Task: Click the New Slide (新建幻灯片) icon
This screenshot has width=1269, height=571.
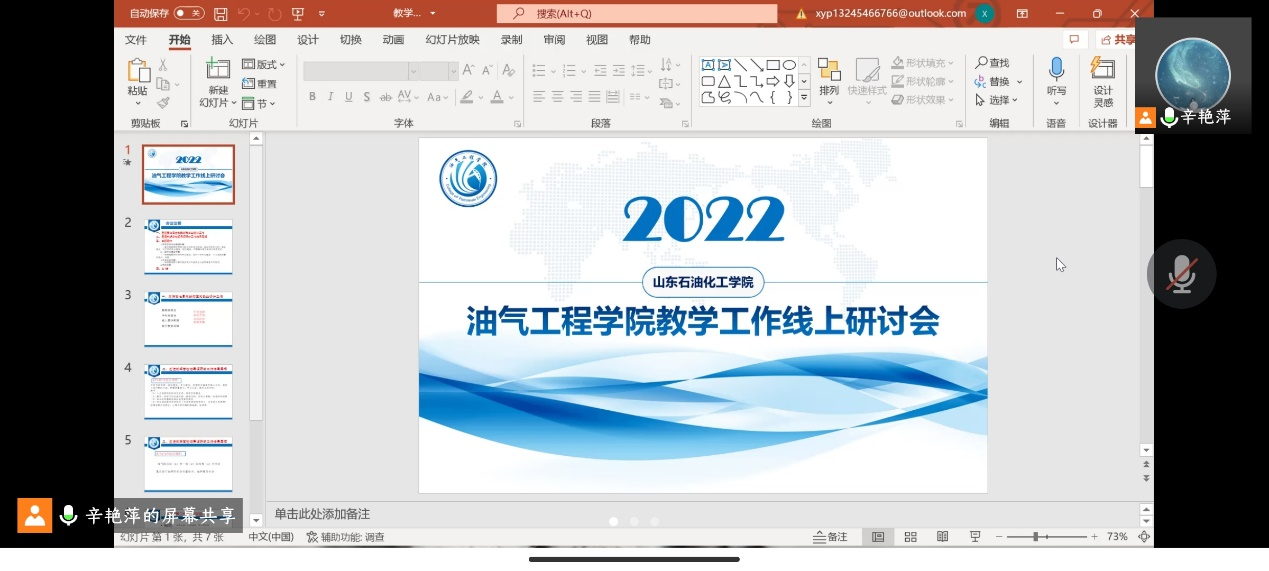Action: (218, 70)
